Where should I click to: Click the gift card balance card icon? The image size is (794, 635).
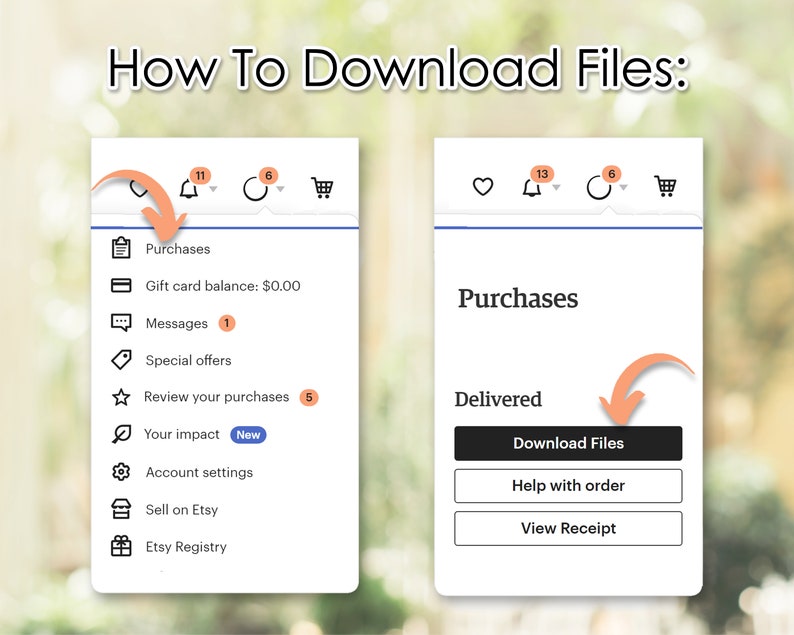click(x=121, y=286)
